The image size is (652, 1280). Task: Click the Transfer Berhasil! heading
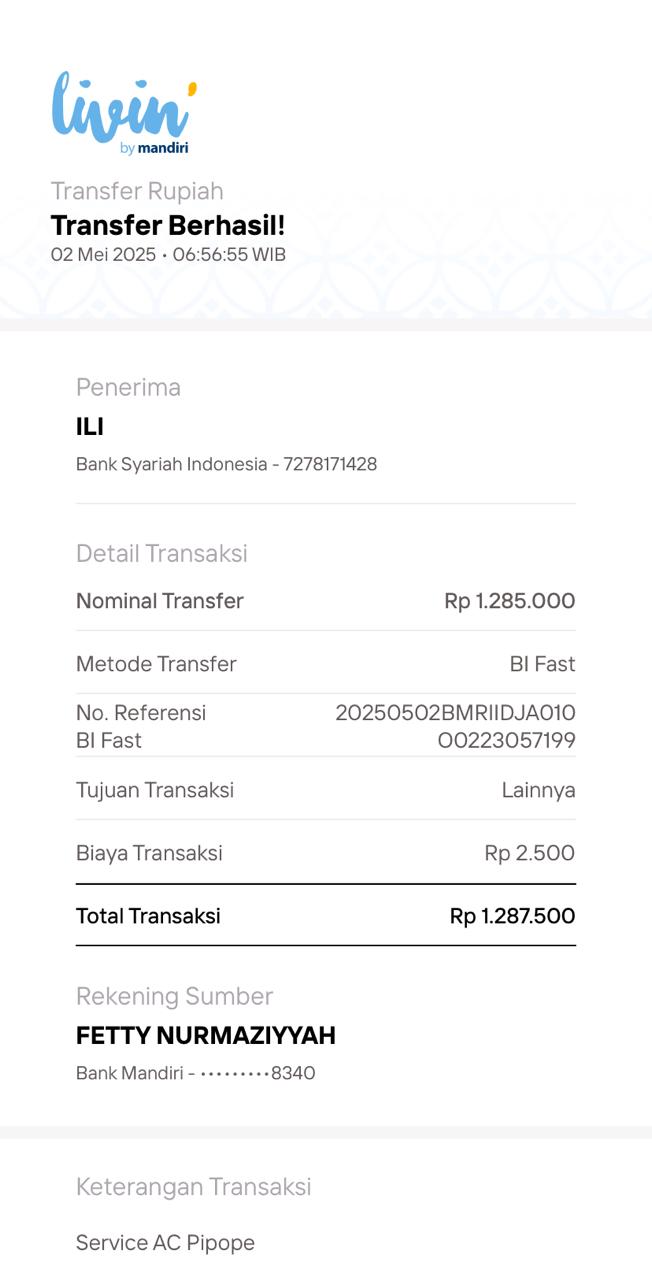coord(168,226)
